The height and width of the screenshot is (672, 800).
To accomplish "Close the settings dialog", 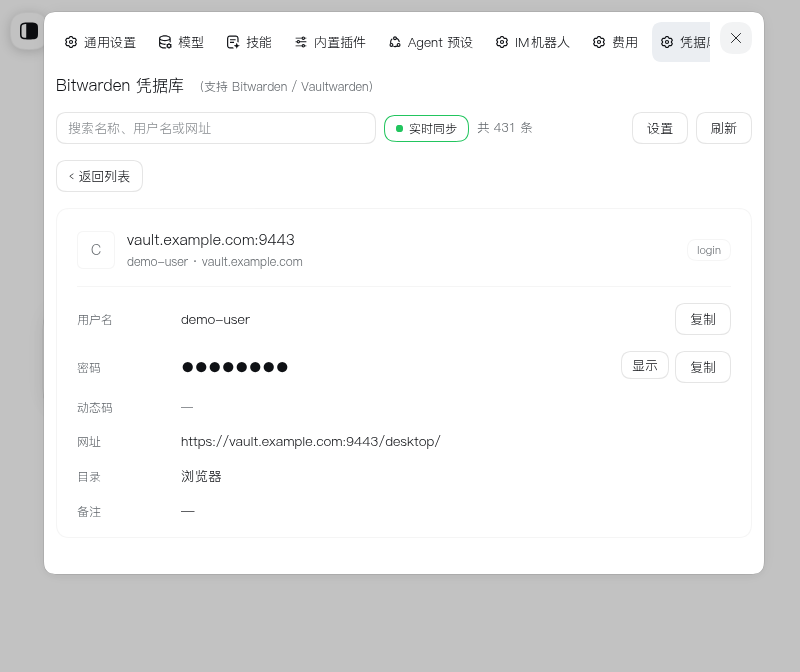I will point(736,38).
